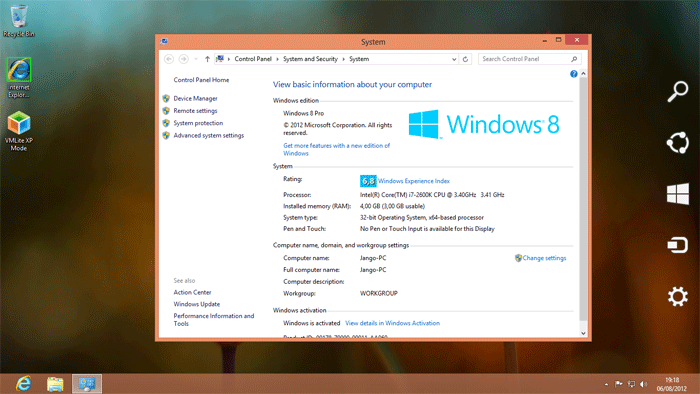This screenshot has width=700, height=394.
Task: Select the Recycle Bin desktop icon
Action: [19, 21]
